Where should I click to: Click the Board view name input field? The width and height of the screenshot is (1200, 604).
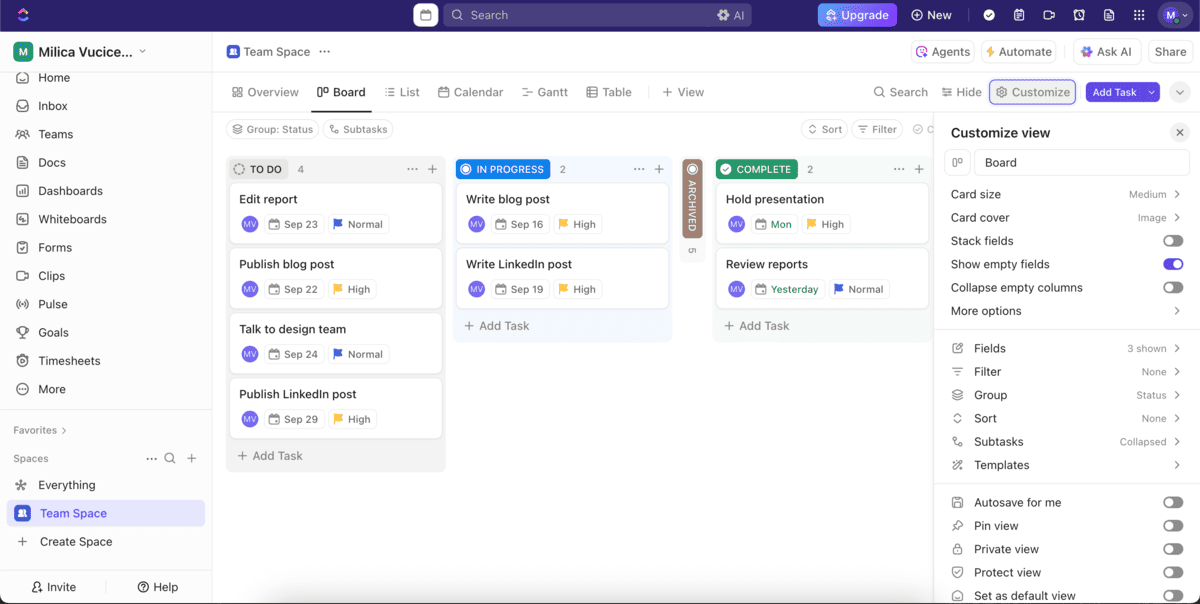[x=1080, y=162]
